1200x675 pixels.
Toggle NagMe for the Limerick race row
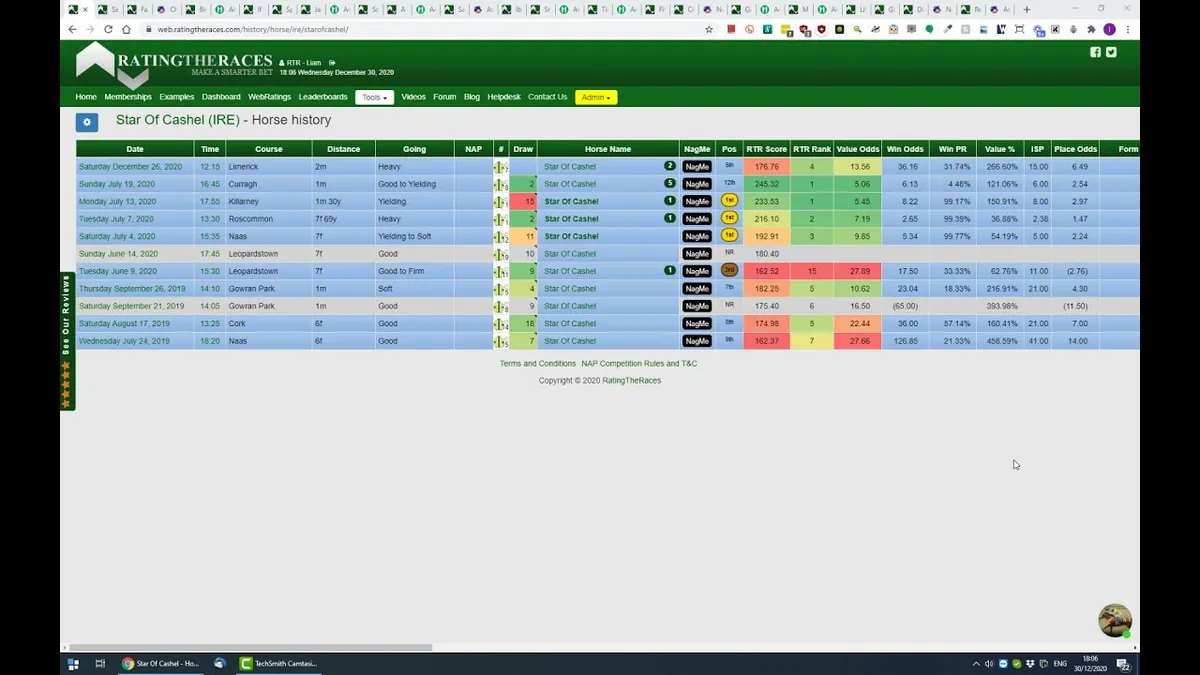[697, 167]
